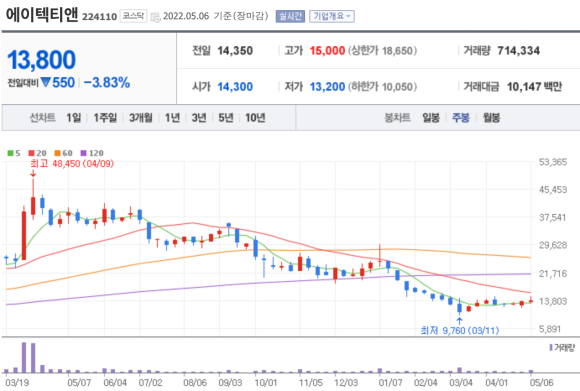The image size is (580, 391).
Task: Click the previous close value 14,350
Action: [x=235, y=51]
